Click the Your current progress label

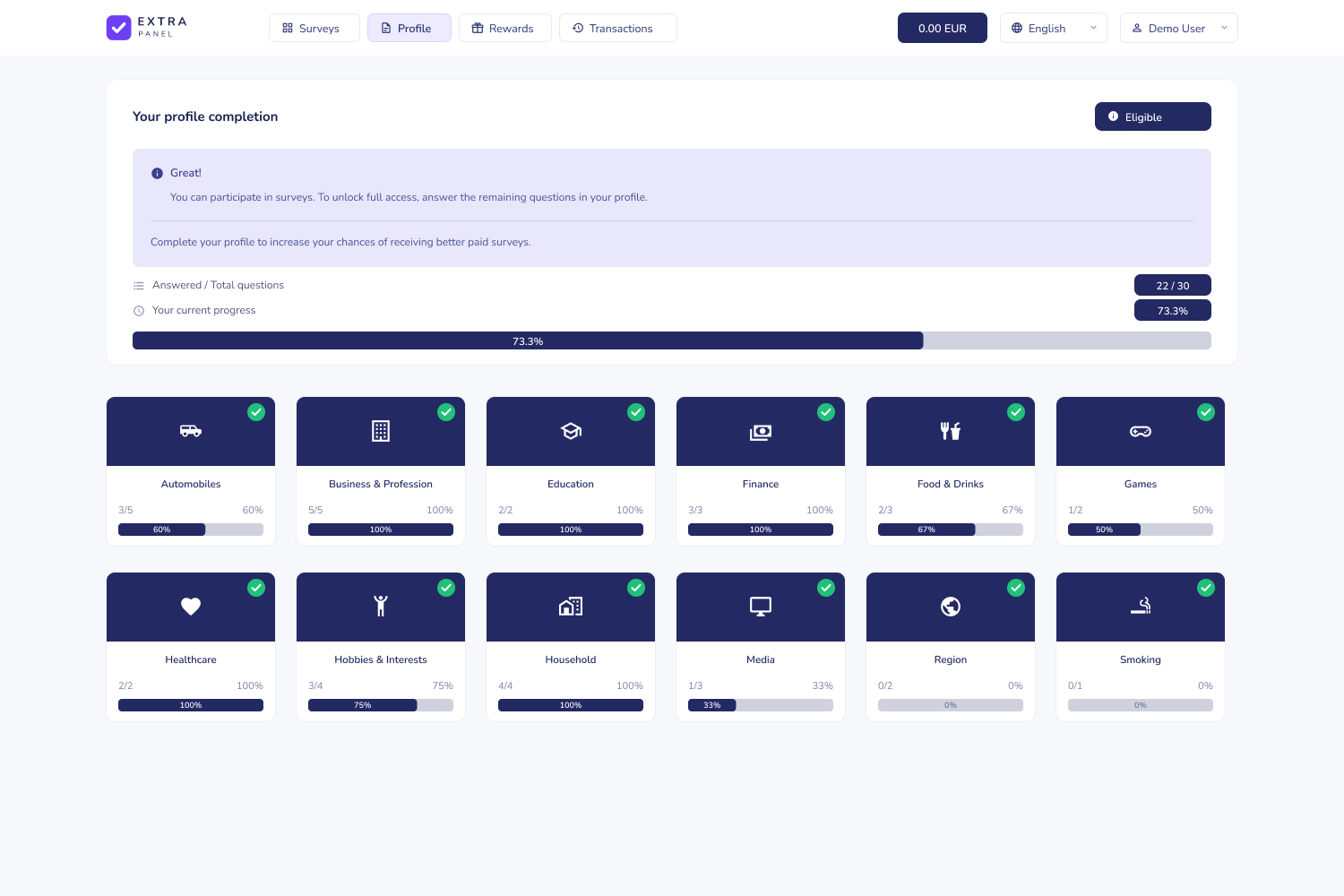204,310
